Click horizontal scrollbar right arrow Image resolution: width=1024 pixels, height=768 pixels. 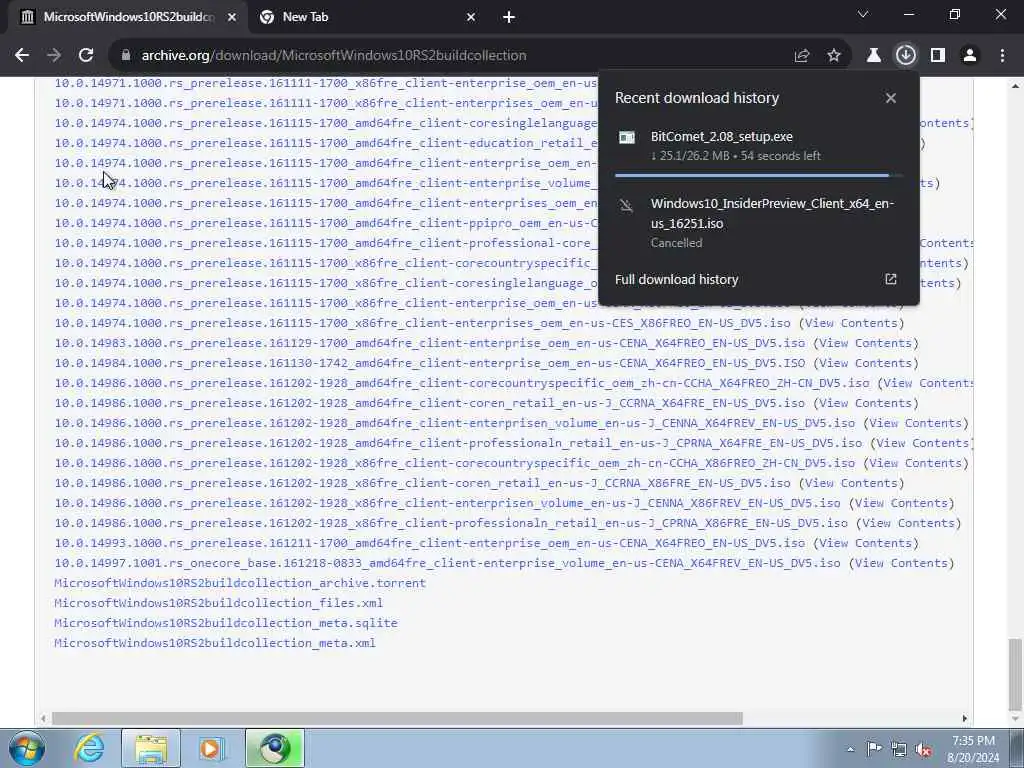coord(965,718)
